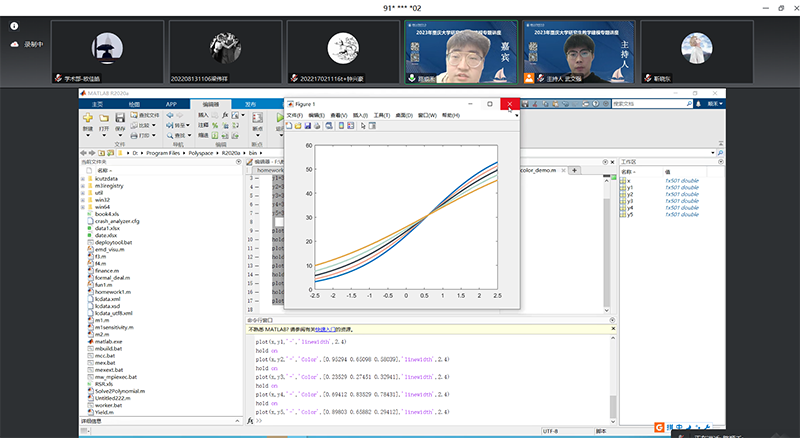
Task: Open the Save dropdown arrow in ribbon
Action: 120,136
